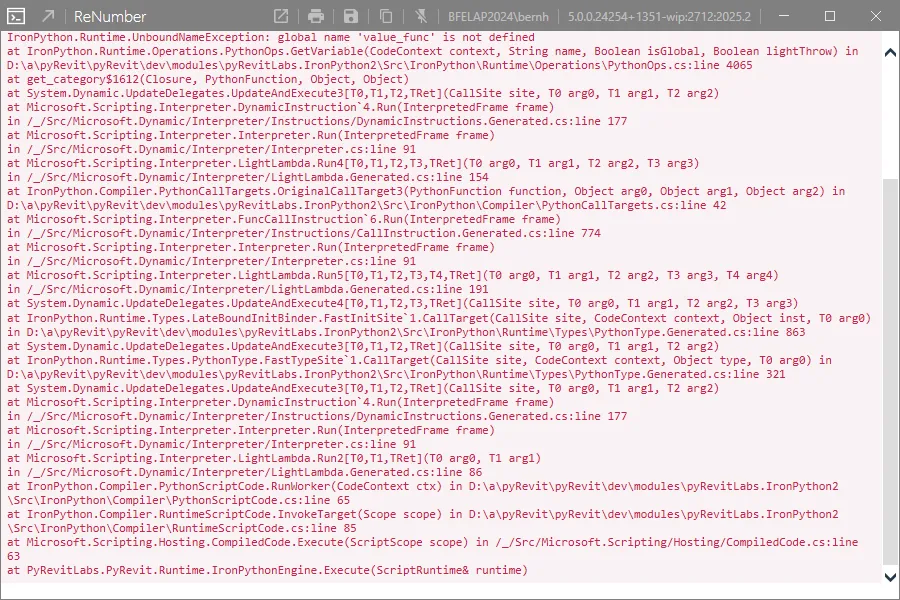The height and width of the screenshot is (600, 900).
Task: Click the version 5.0.0.24254+1351-wip label
Action: (x=660, y=17)
